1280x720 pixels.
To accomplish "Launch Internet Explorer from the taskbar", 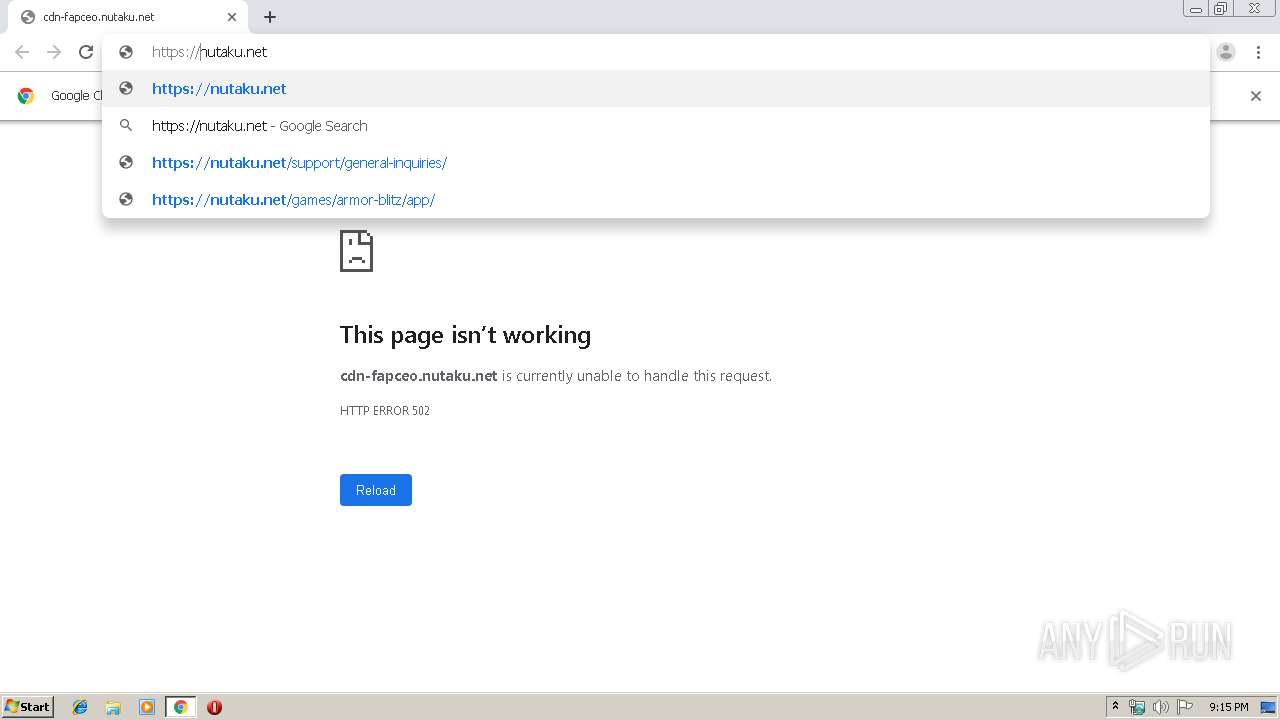I will click(x=80, y=707).
